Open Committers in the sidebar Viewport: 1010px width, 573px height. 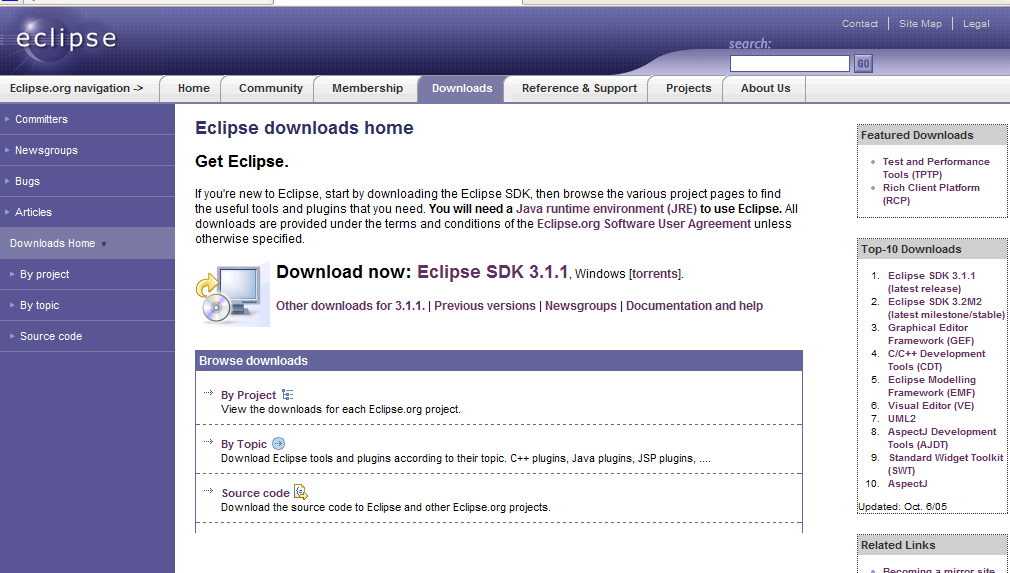pyautogui.click(x=87, y=119)
